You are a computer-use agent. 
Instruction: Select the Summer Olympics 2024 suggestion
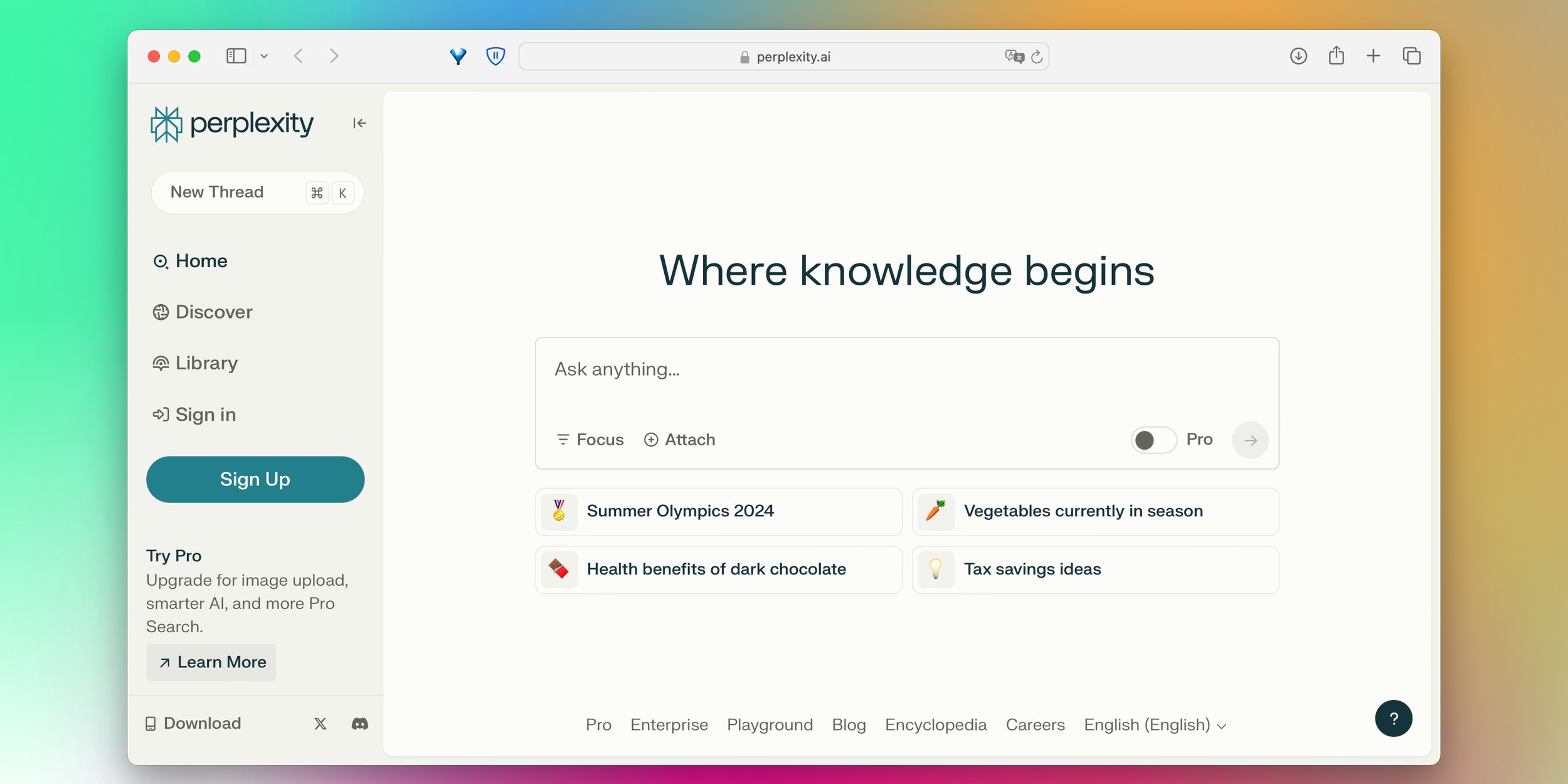click(719, 512)
